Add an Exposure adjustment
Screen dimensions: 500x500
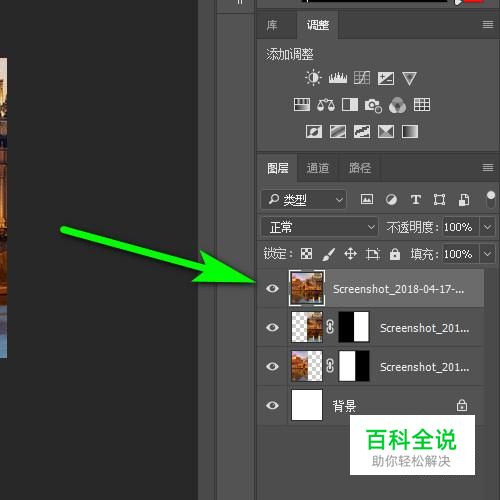[x=386, y=79]
